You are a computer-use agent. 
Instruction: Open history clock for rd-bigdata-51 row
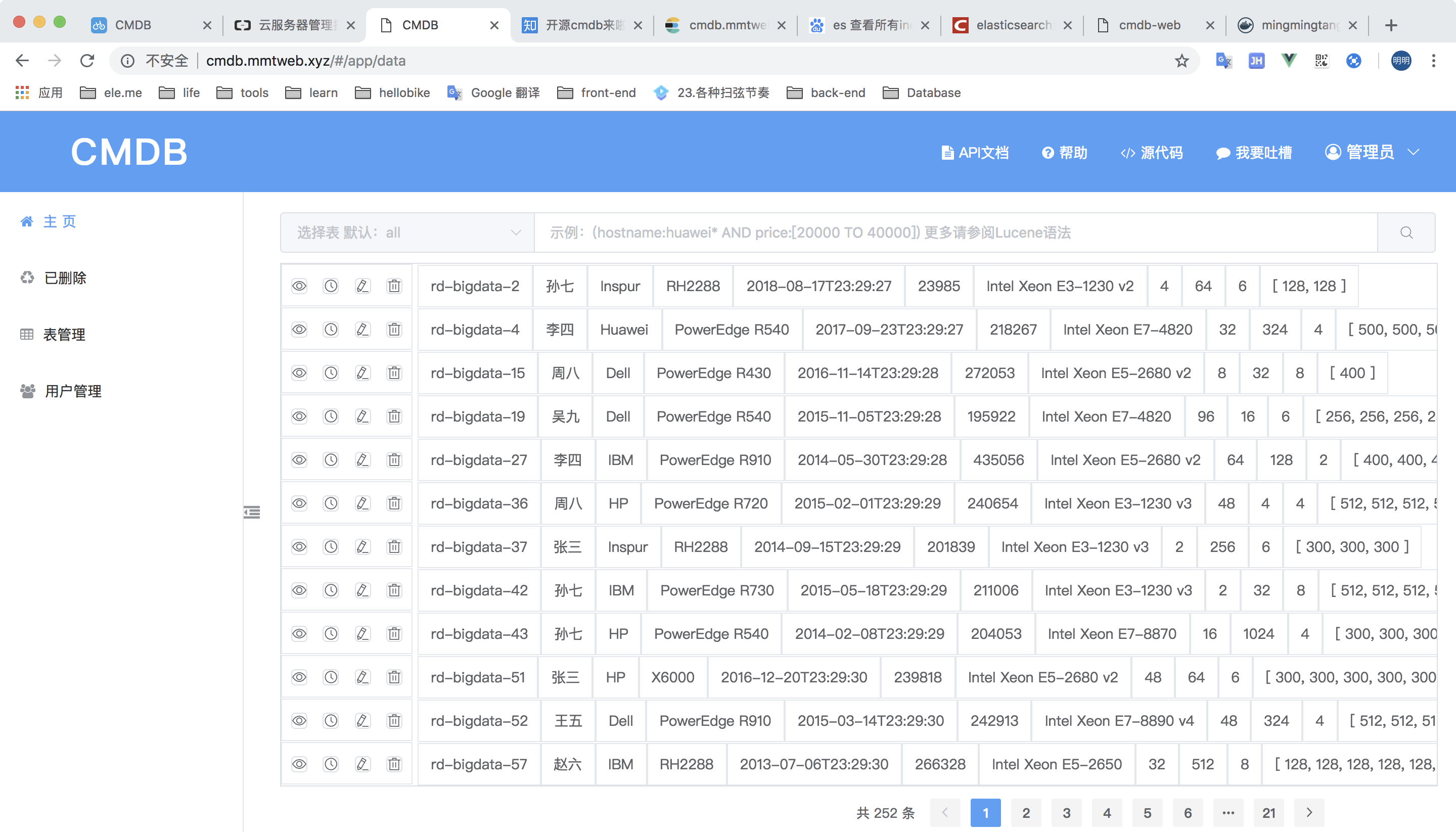pos(331,677)
